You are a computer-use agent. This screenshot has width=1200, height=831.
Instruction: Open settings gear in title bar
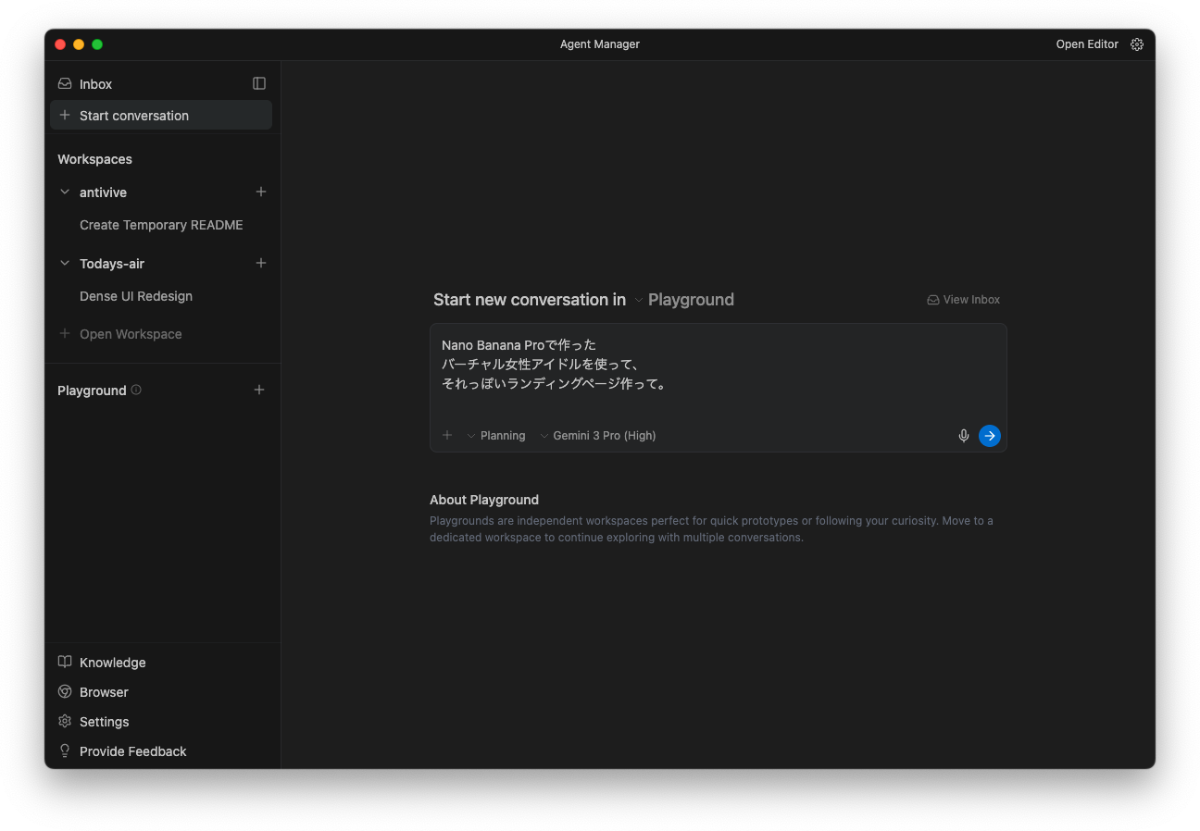(1137, 44)
